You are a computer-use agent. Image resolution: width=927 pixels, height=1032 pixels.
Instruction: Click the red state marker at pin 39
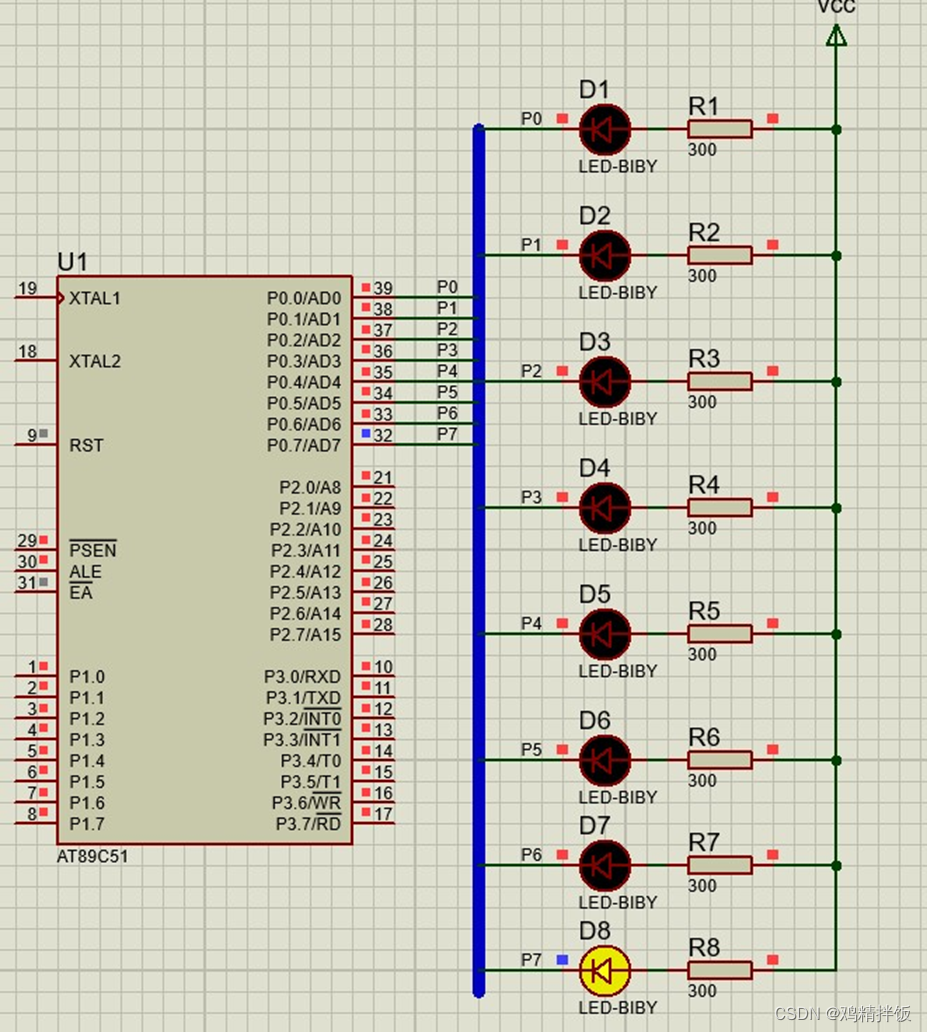(366, 287)
